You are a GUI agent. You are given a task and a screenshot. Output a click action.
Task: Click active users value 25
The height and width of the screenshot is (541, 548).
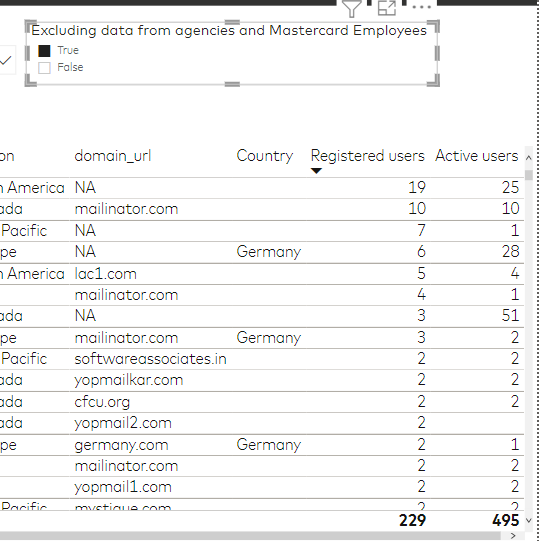point(510,188)
